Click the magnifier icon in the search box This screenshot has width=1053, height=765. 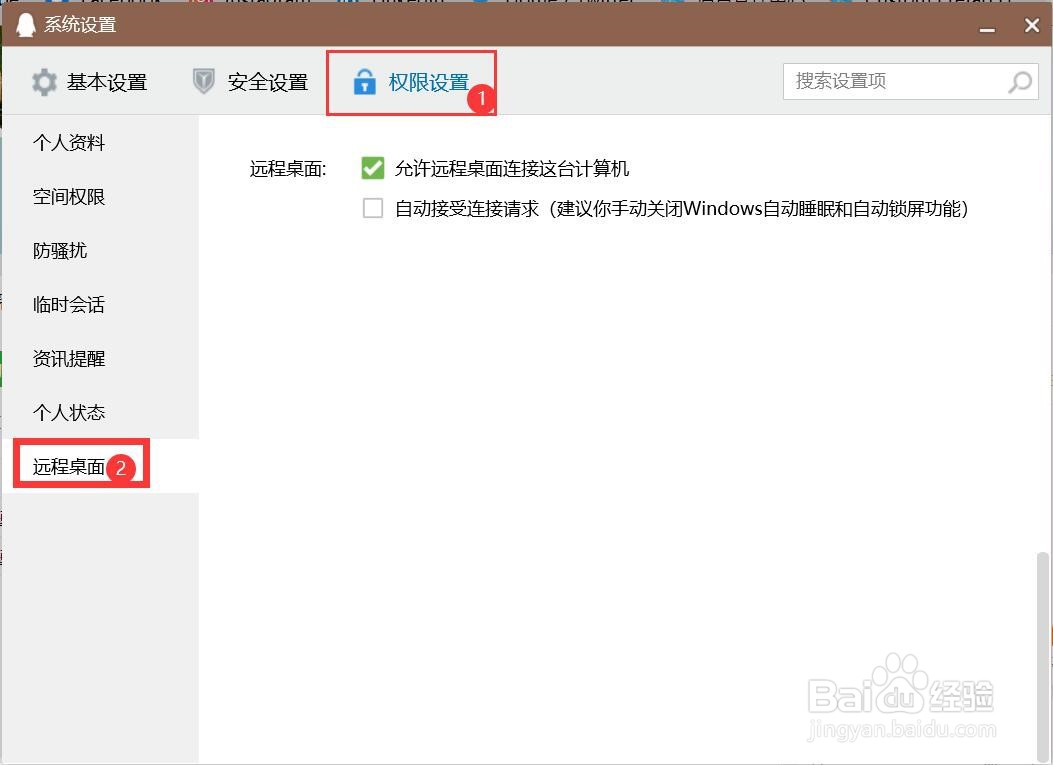tap(1019, 81)
